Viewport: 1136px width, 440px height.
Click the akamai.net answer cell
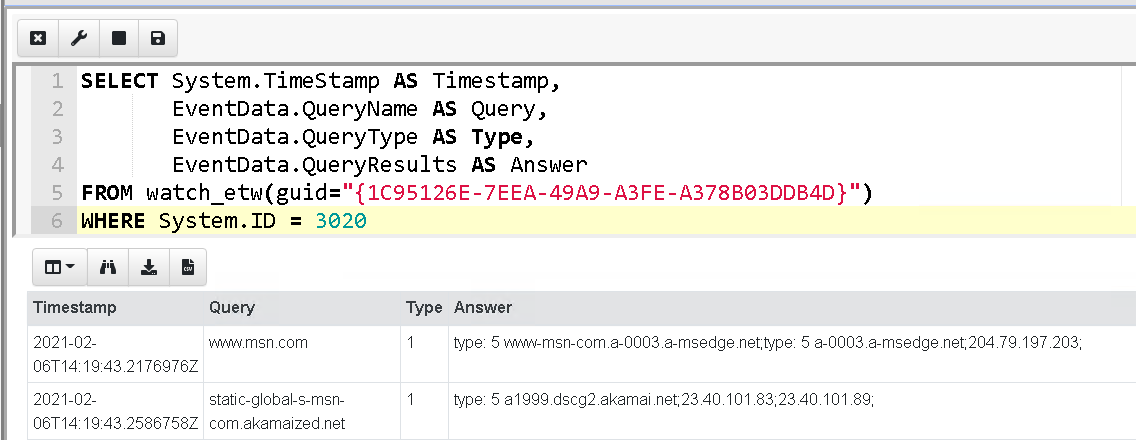(665, 400)
